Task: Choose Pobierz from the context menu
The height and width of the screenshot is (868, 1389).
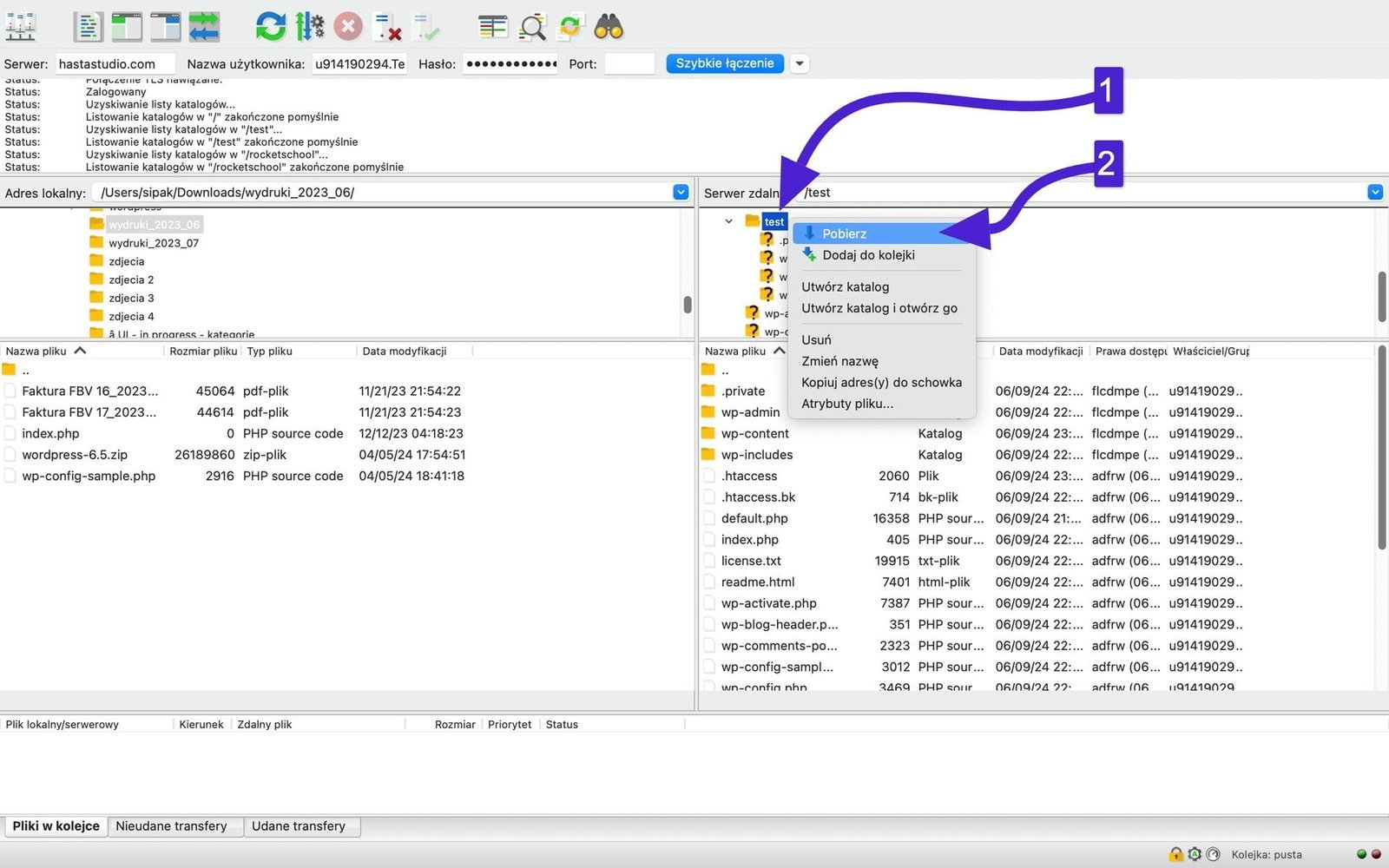Action: [844, 233]
